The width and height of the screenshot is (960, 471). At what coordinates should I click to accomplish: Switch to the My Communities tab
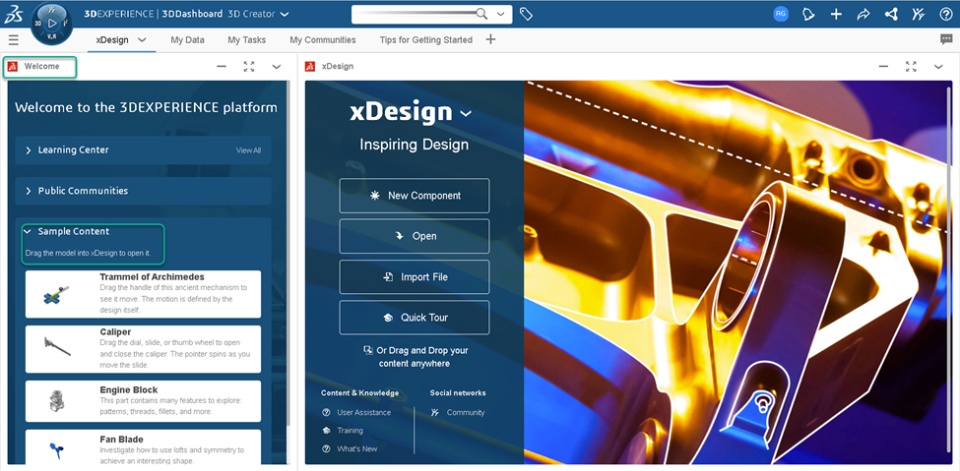323,40
